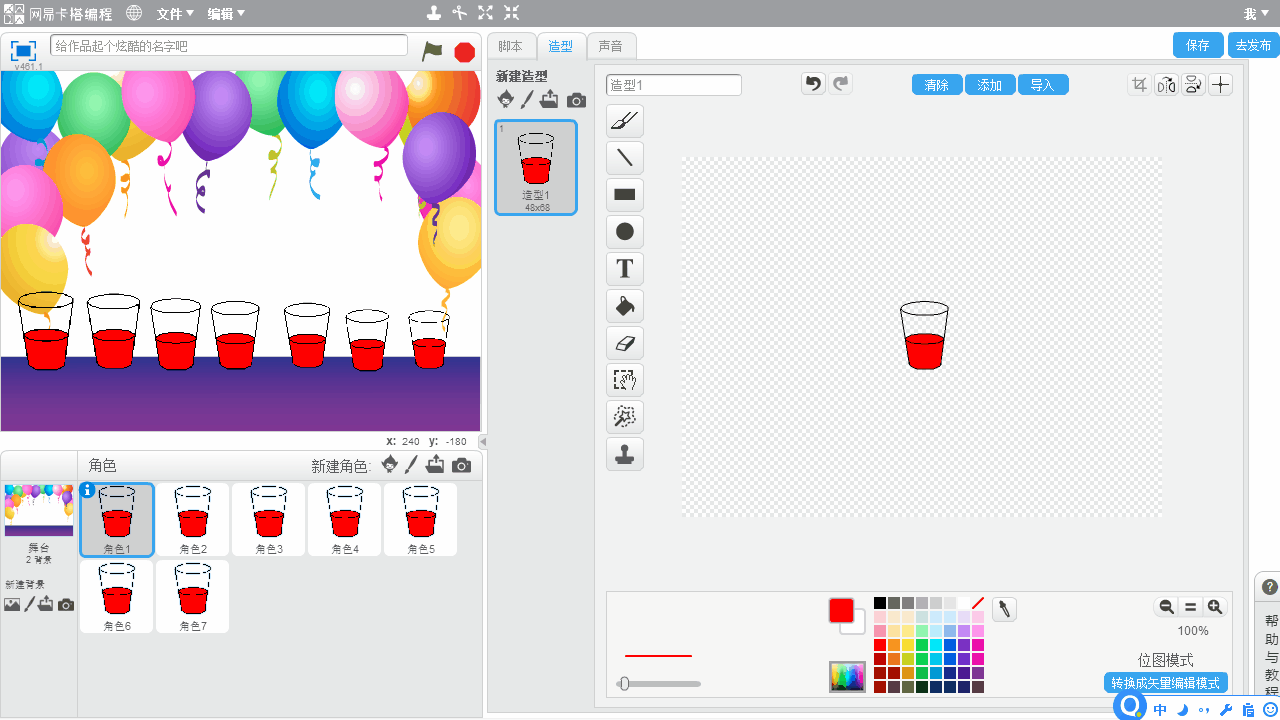Select the Grow sprite tool
Viewport: 1280px width, 720px height.
click(485, 13)
